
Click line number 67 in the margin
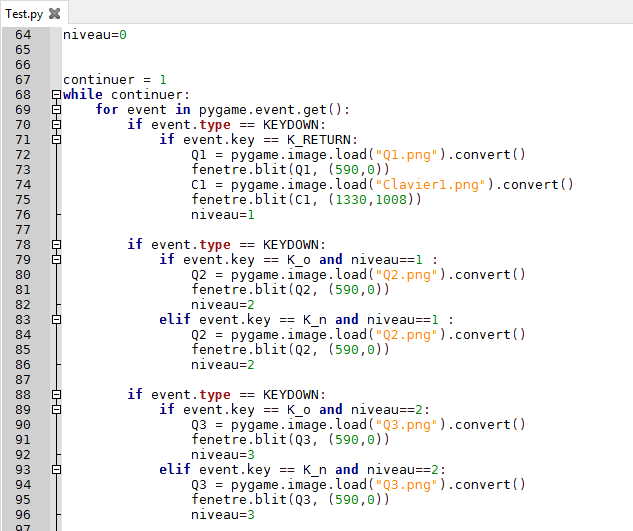[x=23, y=80]
